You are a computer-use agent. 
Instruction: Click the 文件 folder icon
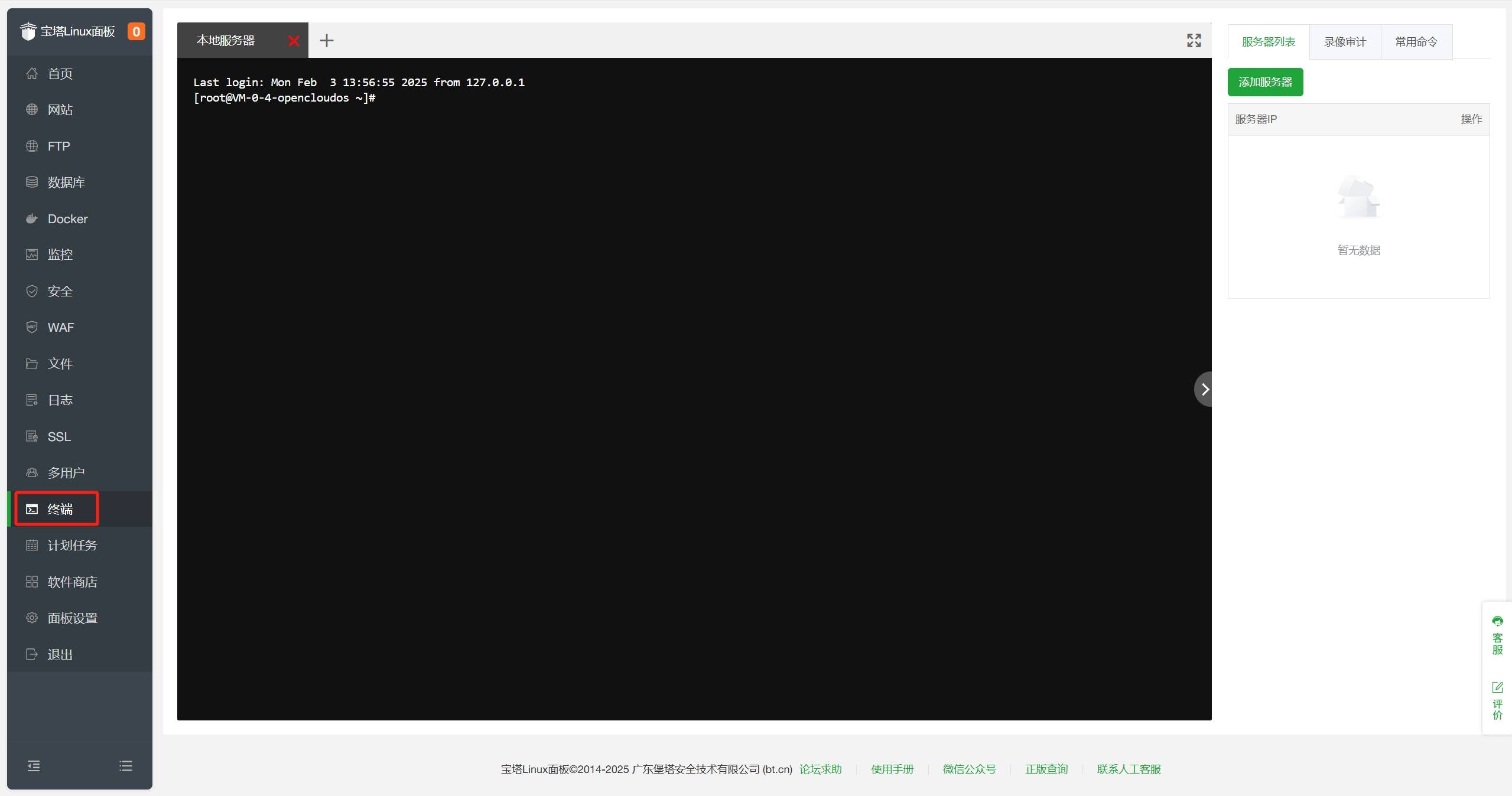[32, 364]
